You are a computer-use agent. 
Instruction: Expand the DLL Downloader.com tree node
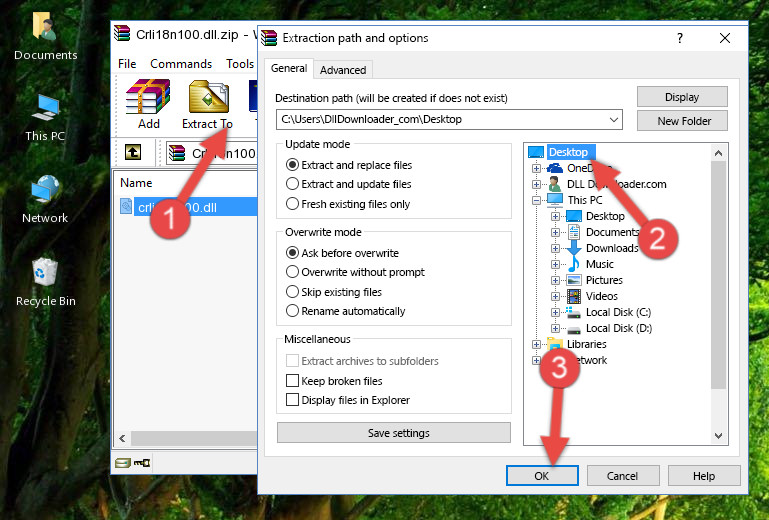tap(536, 184)
